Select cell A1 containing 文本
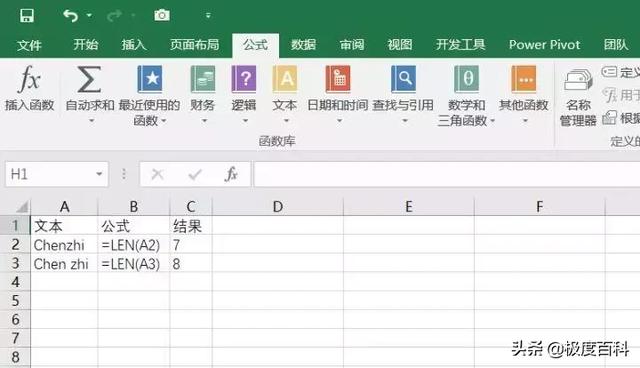Viewport: 640px width, 368px height. pyautogui.click(x=64, y=226)
